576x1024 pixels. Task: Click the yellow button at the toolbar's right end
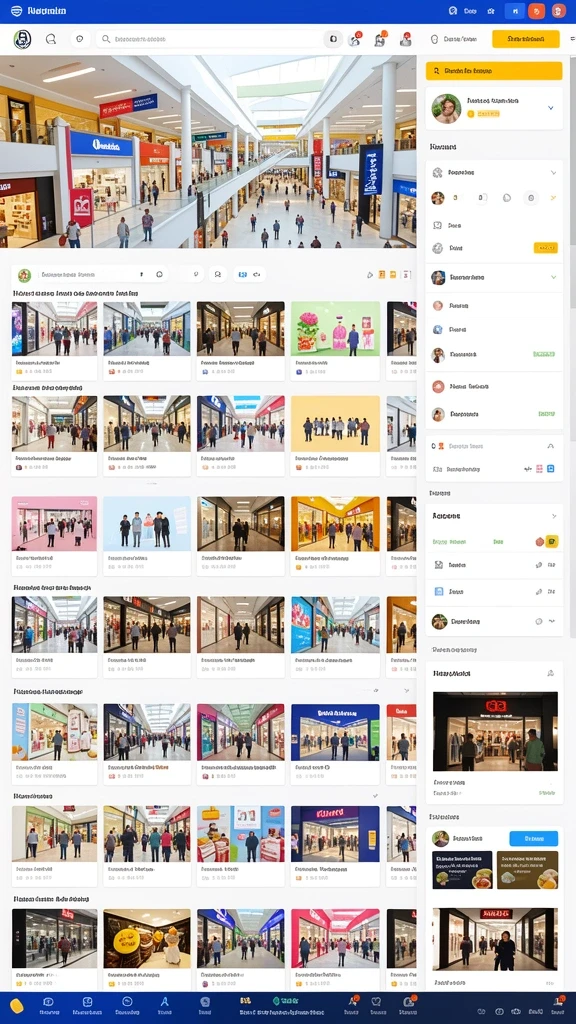click(x=526, y=39)
